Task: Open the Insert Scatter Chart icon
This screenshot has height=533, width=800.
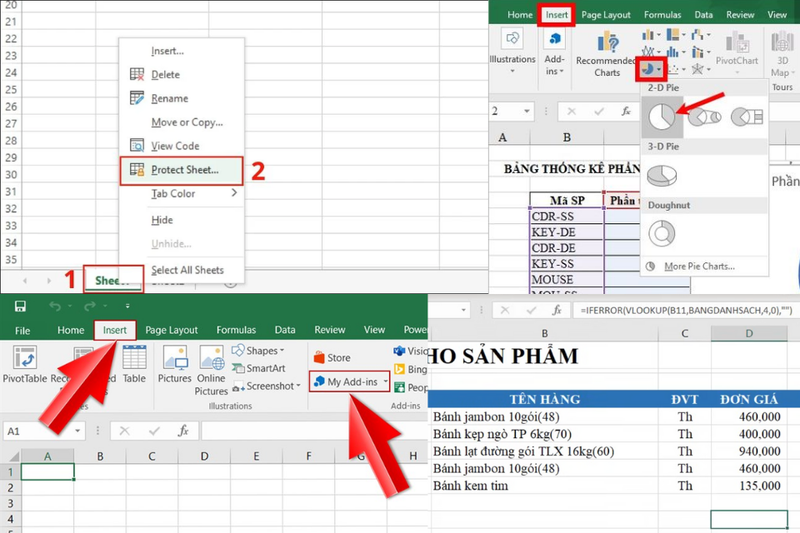Action: [x=676, y=69]
